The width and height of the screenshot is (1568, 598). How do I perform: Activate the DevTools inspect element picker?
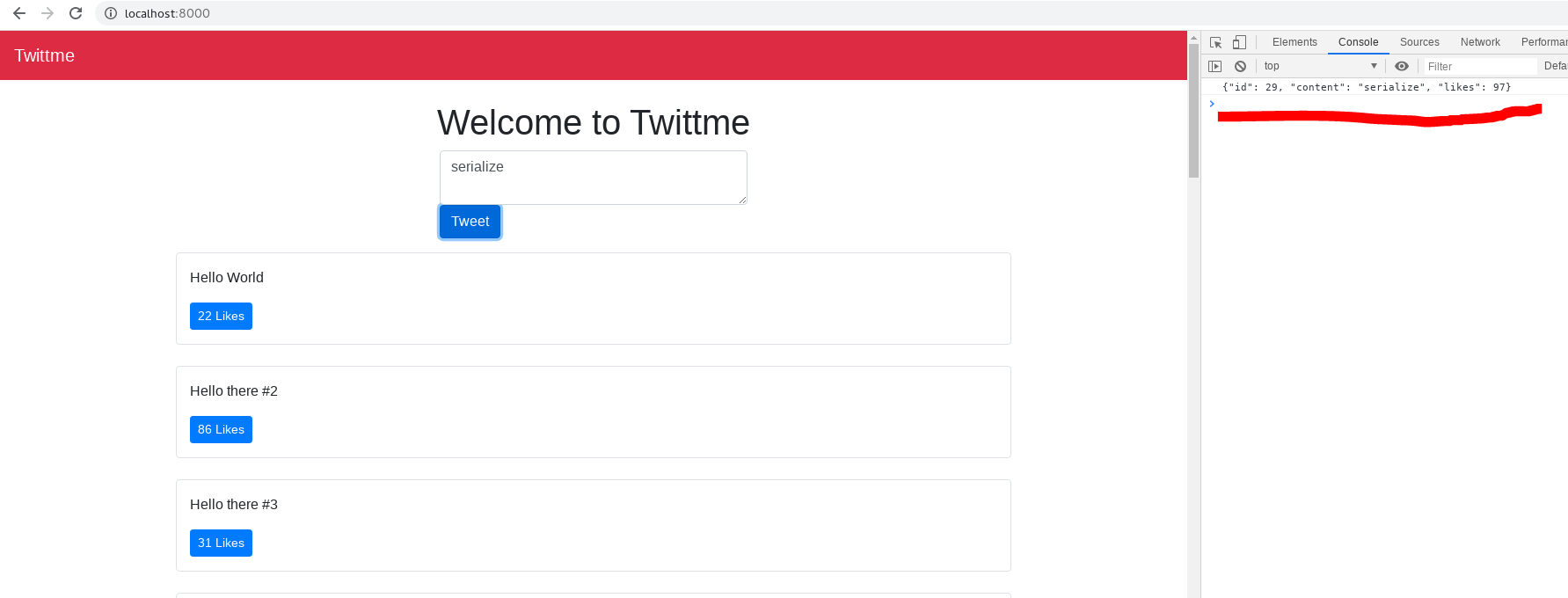click(1215, 42)
